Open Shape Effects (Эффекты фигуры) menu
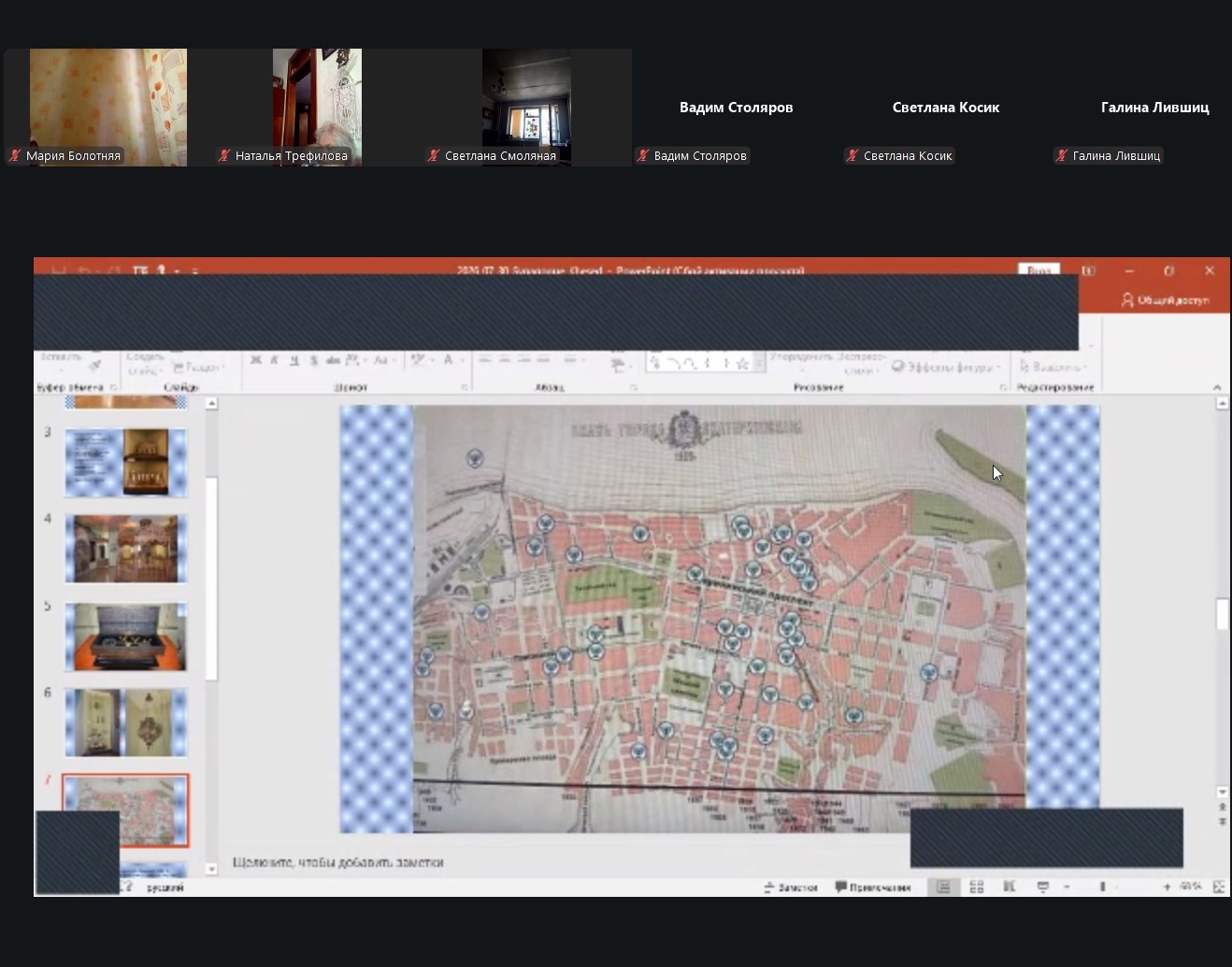Image resolution: width=1232 pixels, height=967 pixels. (x=947, y=367)
